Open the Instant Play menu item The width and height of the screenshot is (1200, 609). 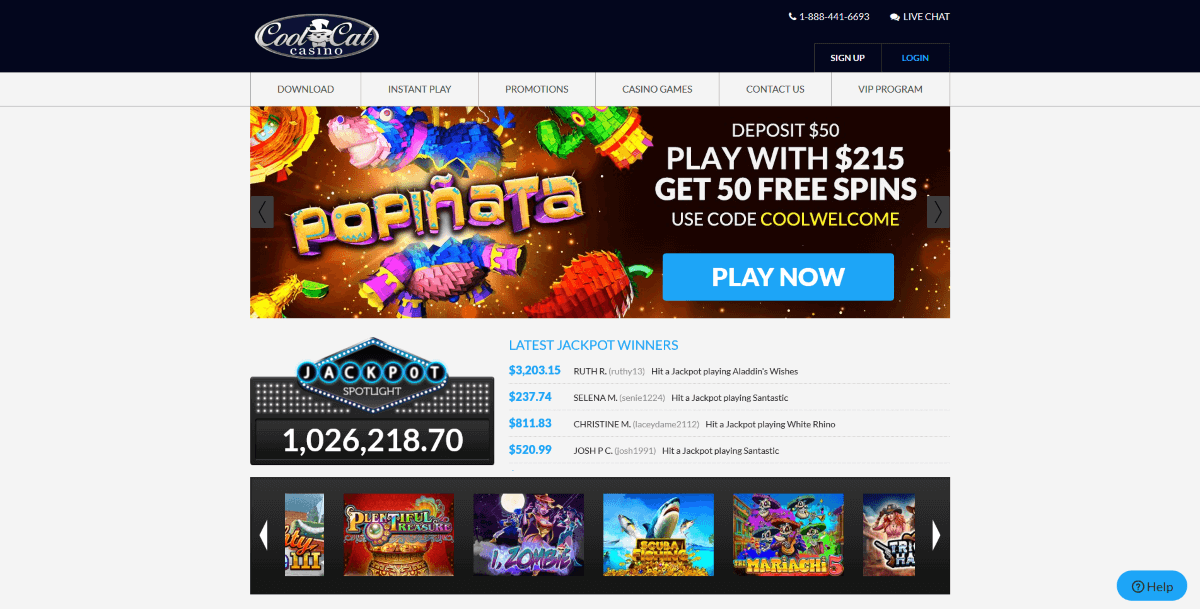click(x=420, y=89)
